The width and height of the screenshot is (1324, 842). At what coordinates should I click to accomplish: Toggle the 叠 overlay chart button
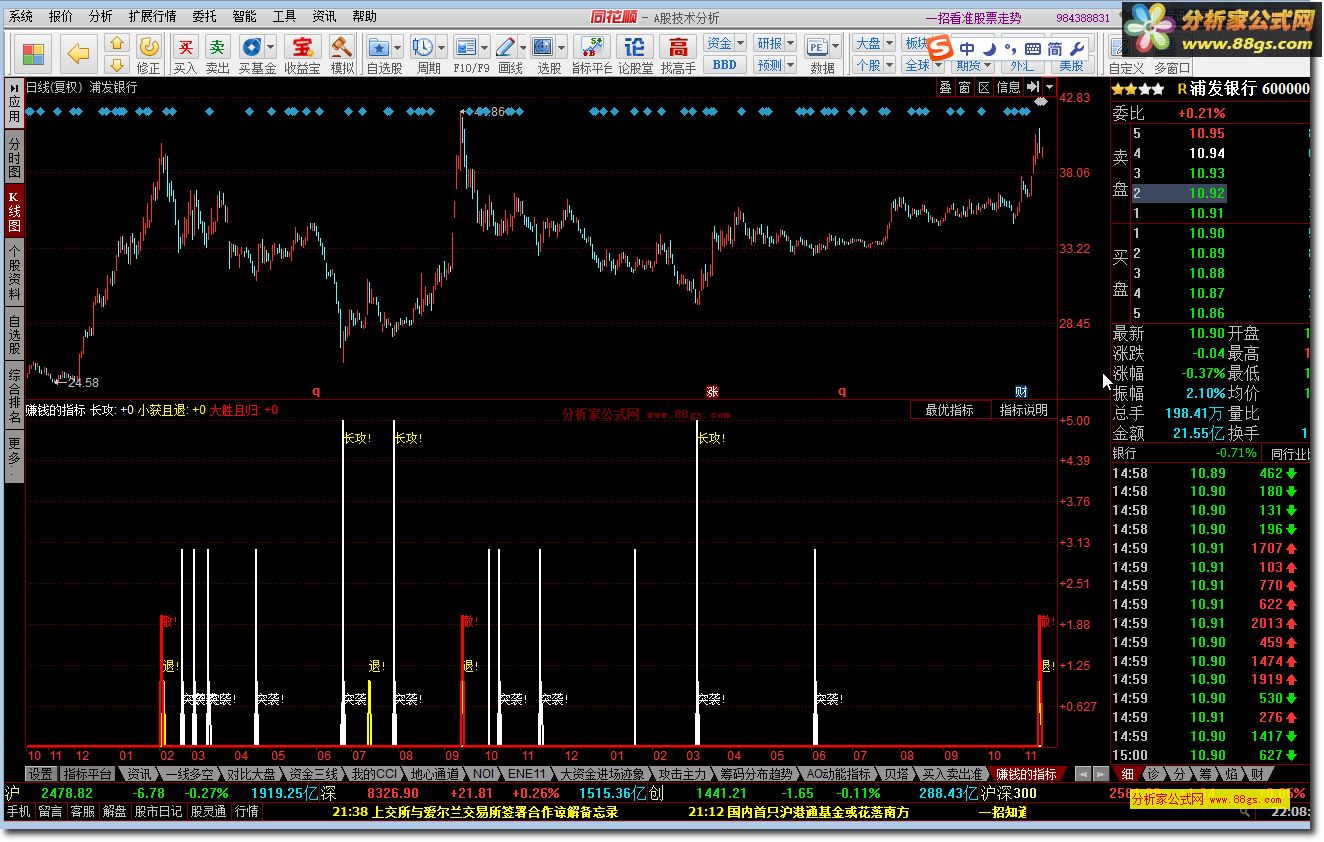click(945, 87)
